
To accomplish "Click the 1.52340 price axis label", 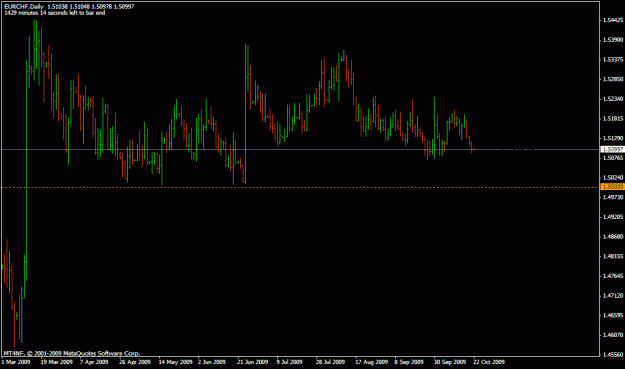I will click(613, 99).
